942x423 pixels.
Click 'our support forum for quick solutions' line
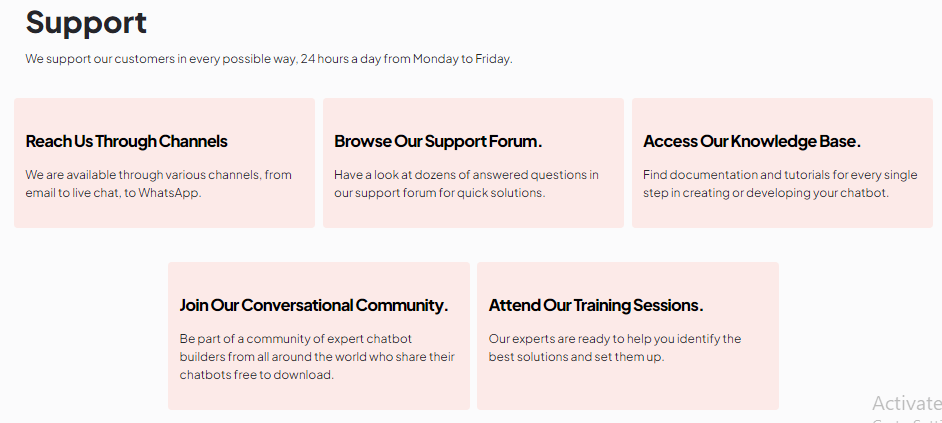coord(440,193)
